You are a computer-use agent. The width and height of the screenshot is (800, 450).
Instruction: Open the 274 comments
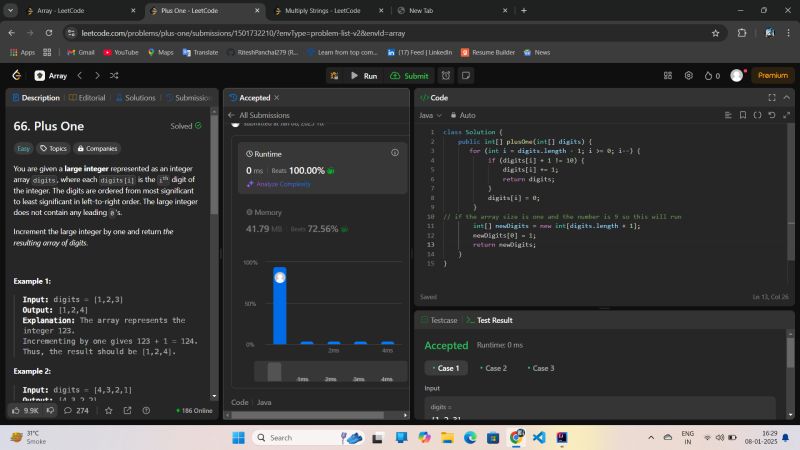click(76, 410)
